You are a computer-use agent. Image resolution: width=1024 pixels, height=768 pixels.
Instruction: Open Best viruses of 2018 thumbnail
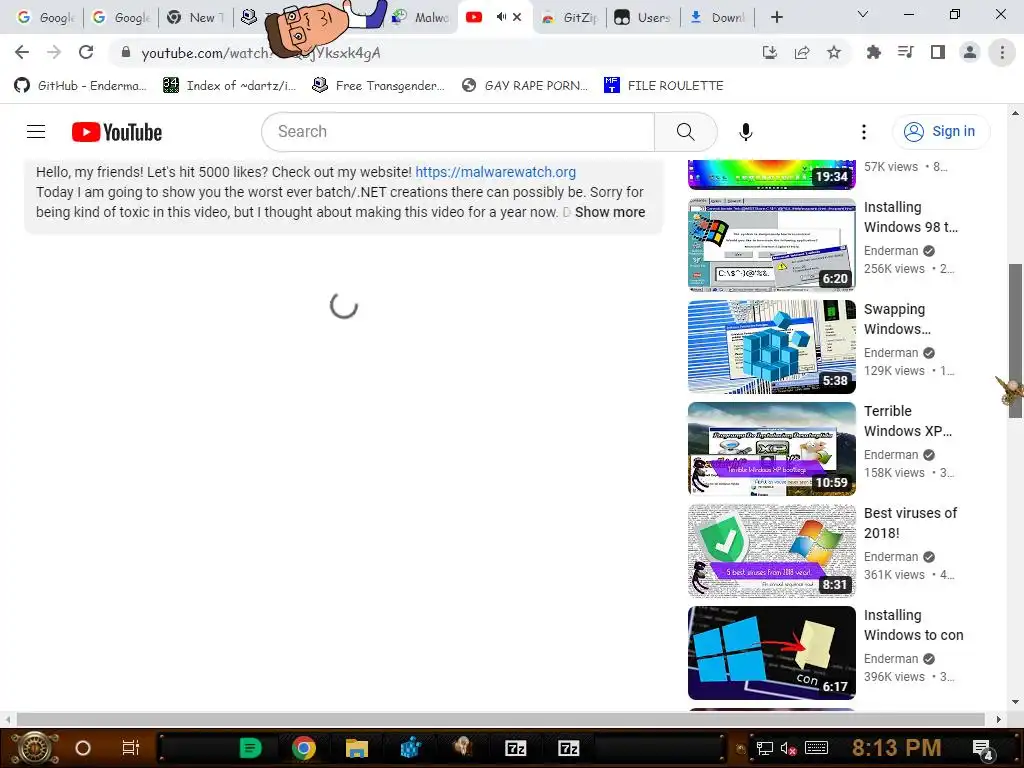click(771, 551)
